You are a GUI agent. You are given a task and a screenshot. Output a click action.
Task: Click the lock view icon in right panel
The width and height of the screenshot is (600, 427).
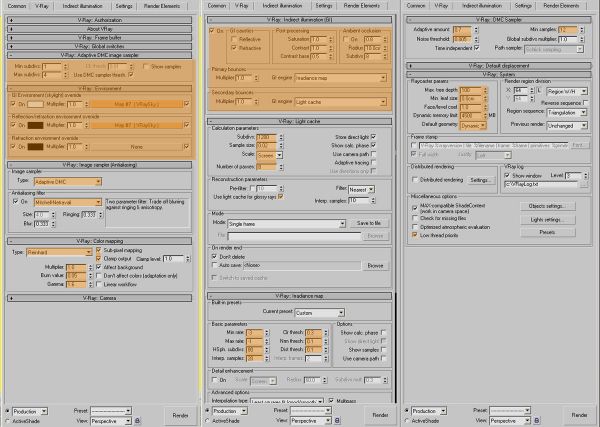coord(537,420)
